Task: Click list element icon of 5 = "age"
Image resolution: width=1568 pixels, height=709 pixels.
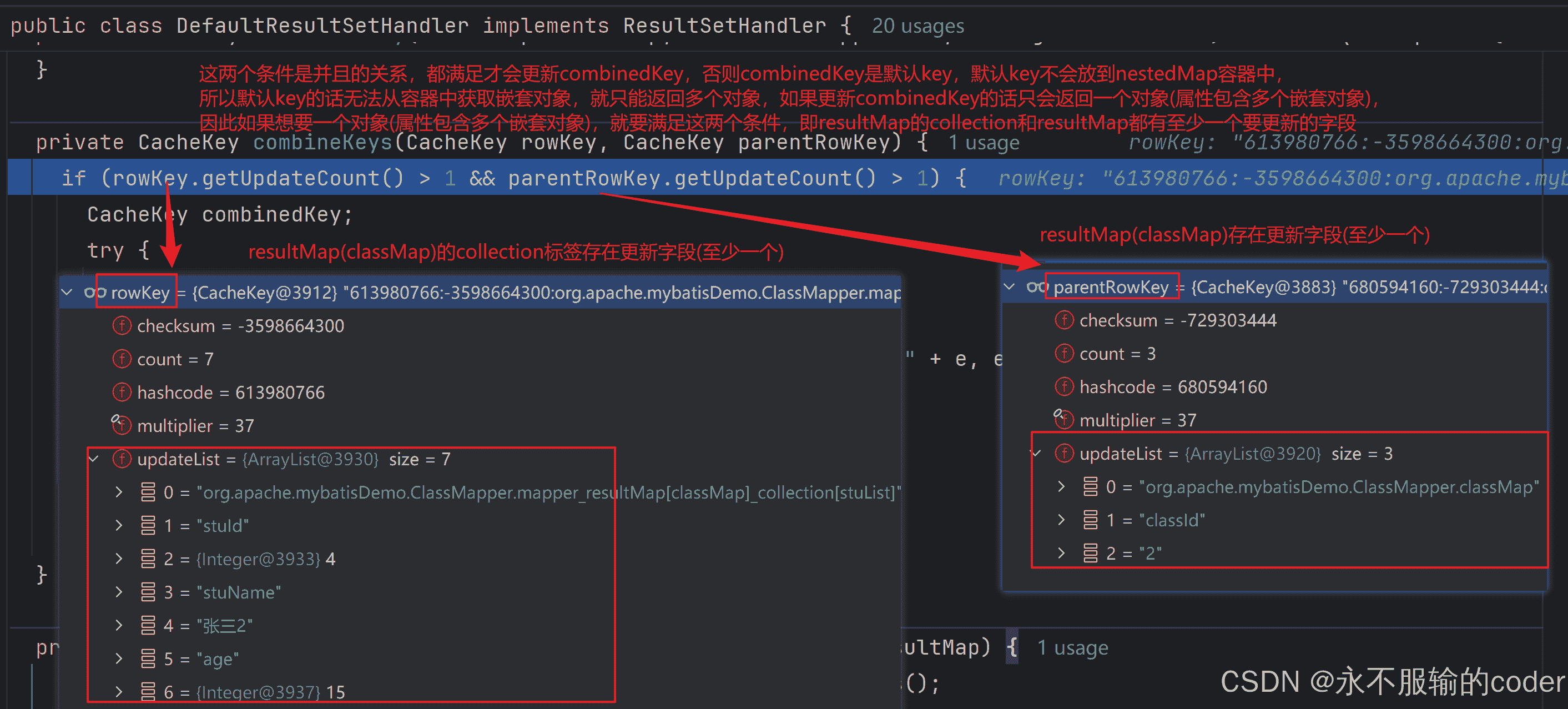Action: point(148,658)
